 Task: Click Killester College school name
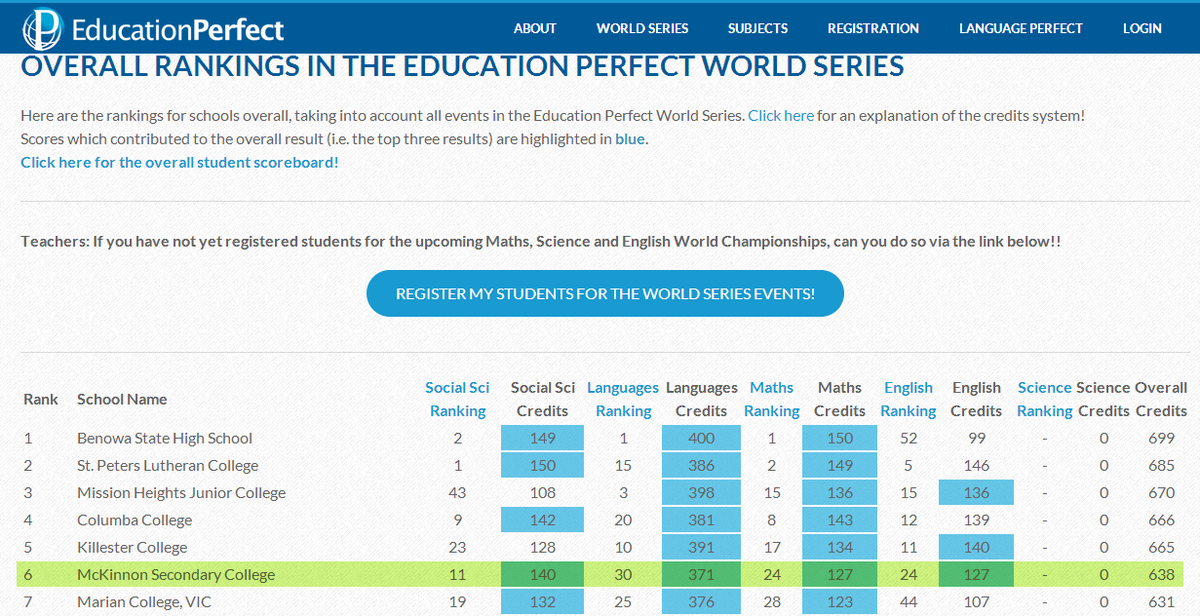tap(132, 547)
